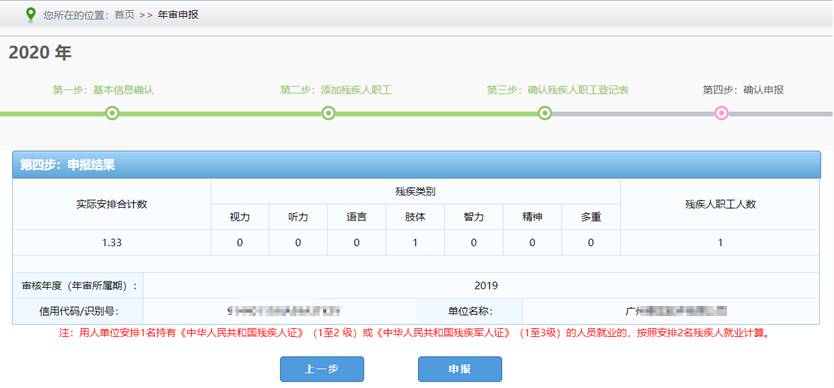The height and width of the screenshot is (388, 834).
Task: Click the 第四步：申报结果 panel header
Action: point(416,165)
